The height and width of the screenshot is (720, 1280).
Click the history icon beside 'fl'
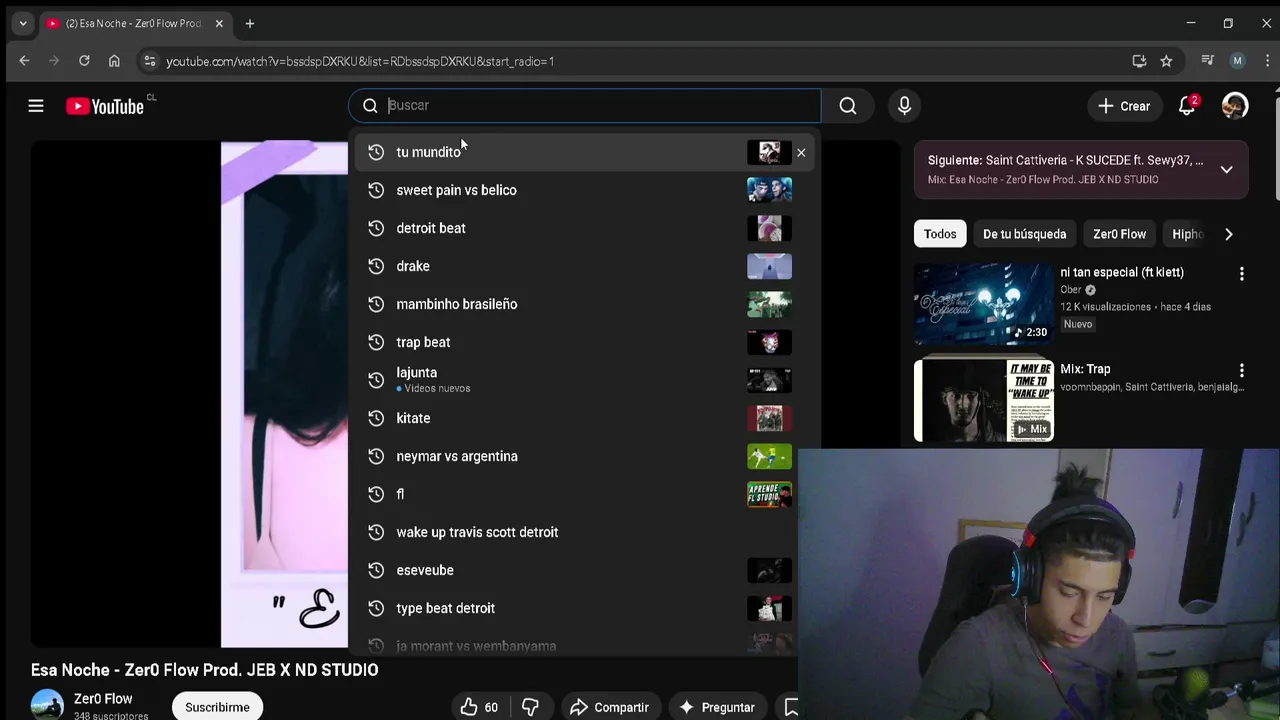[376, 494]
